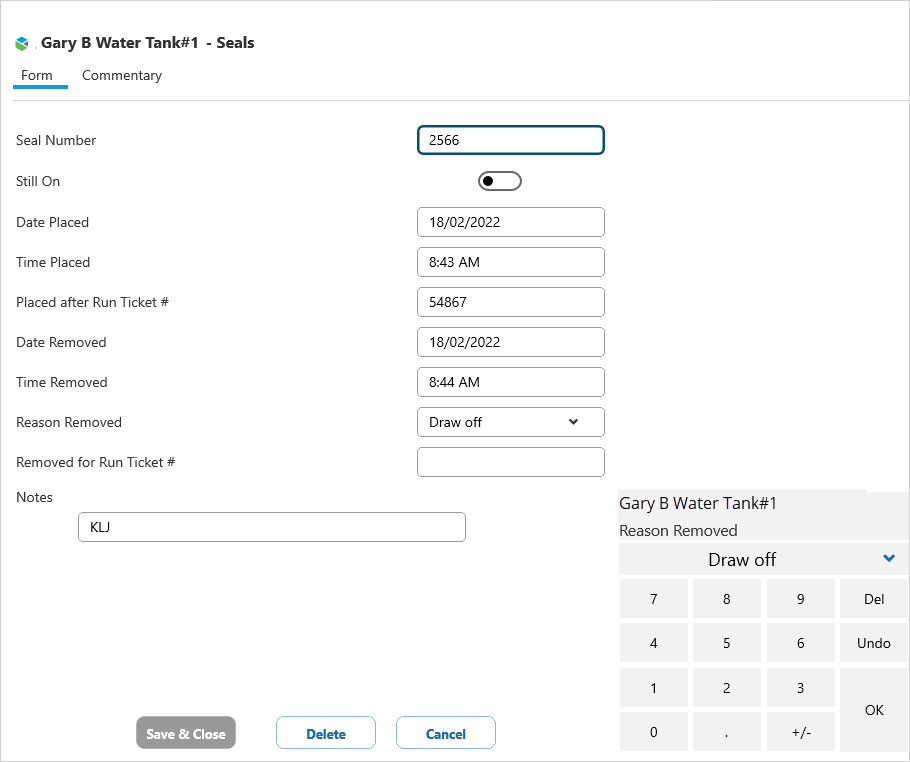Open the Reason Removed dropdown in form
The width and height of the screenshot is (910, 762).
coord(510,422)
